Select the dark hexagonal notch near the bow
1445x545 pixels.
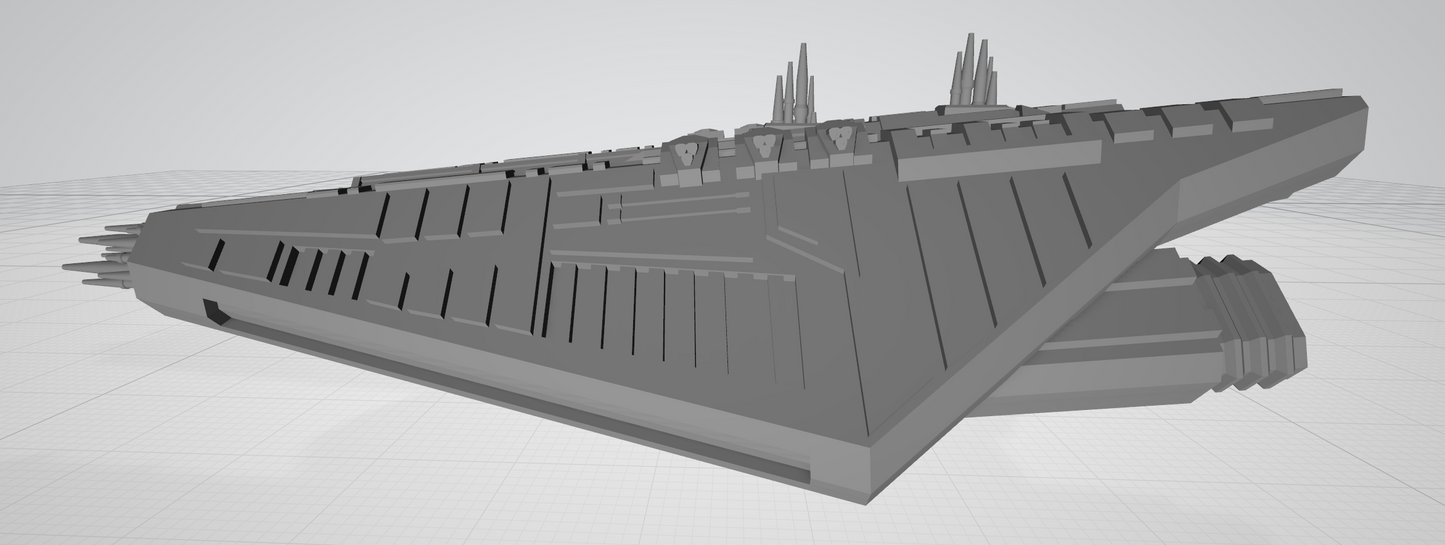coord(214,311)
